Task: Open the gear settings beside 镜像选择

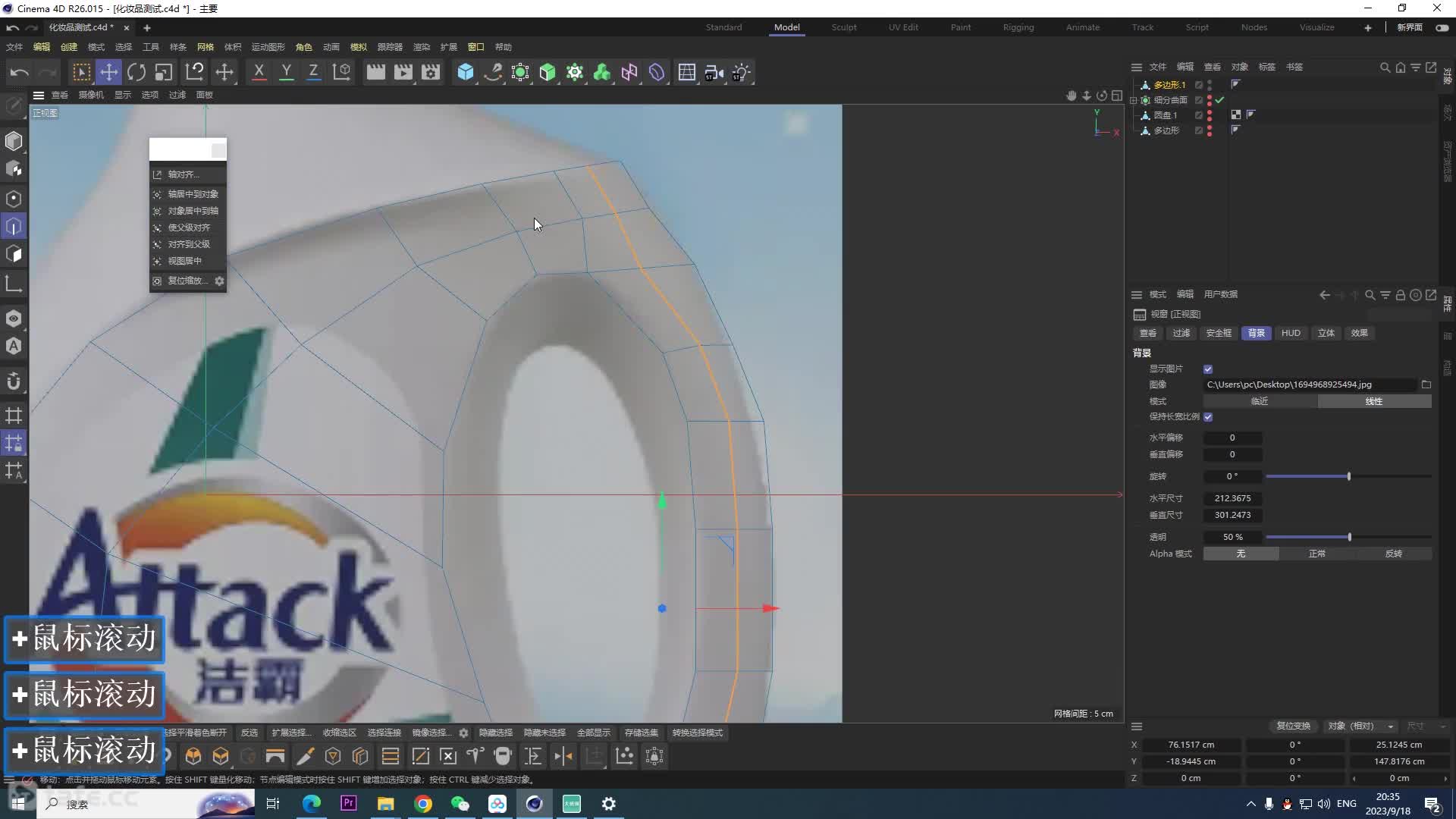Action: click(463, 733)
